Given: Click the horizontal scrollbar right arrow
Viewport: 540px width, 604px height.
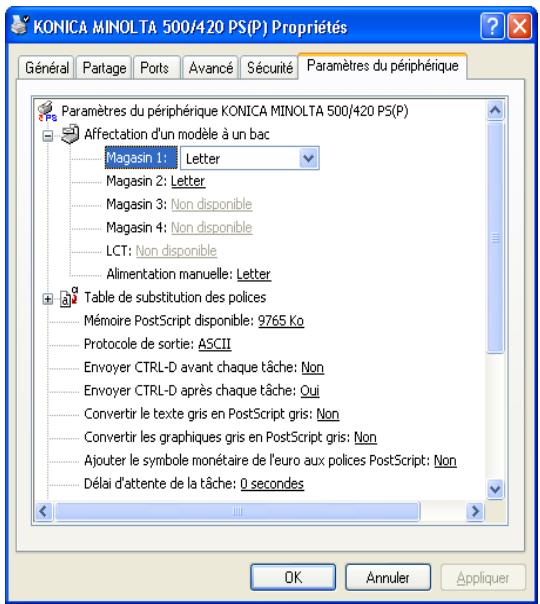Looking at the screenshot, I should pyautogui.click(x=475, y=512).
